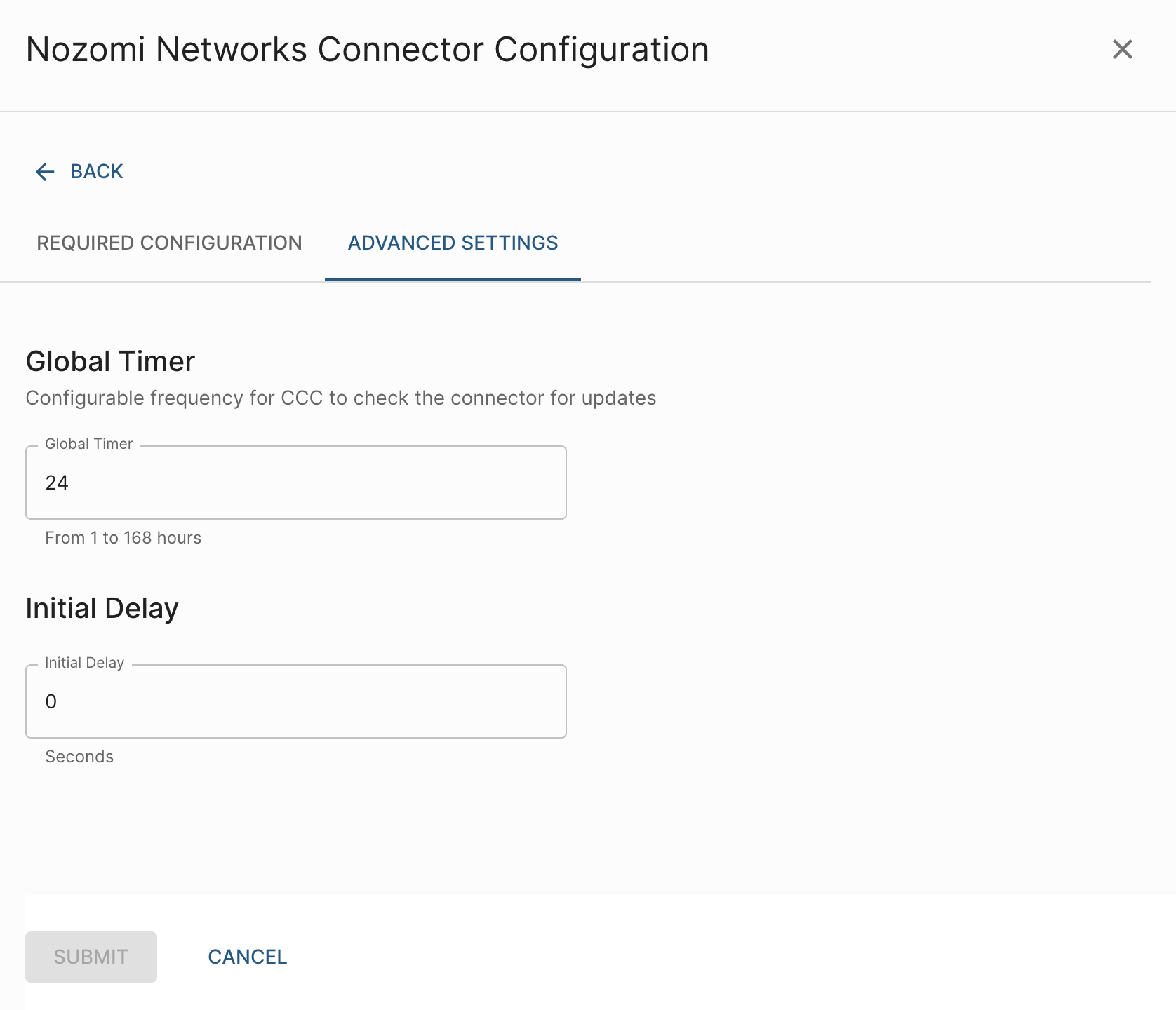Go back using the BACK link

[x=97, y=172]
